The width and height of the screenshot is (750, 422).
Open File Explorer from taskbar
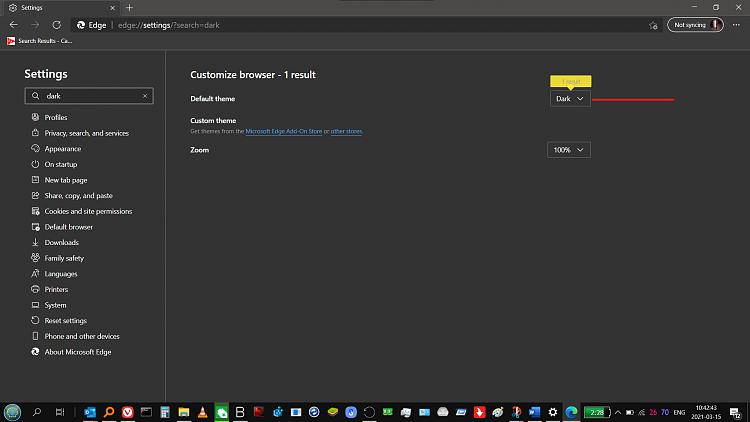[184, 412]
